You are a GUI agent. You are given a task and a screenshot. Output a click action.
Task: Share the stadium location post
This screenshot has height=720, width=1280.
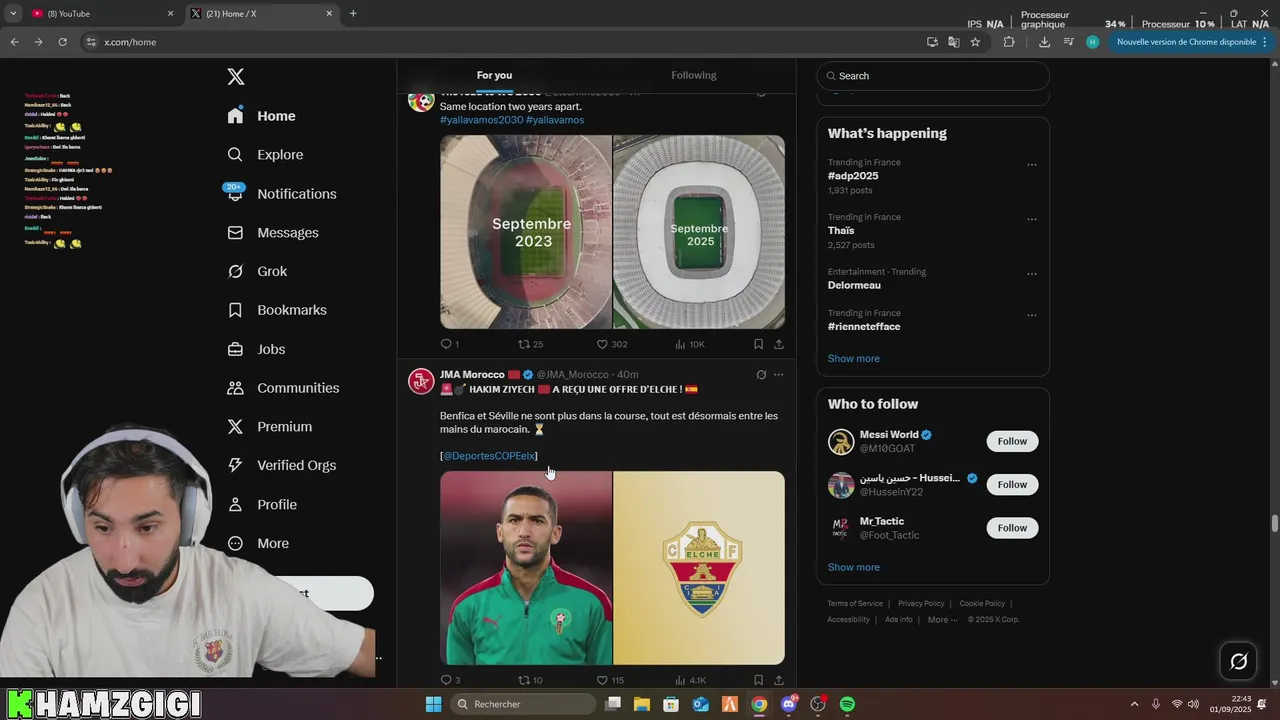coord(779,344)
